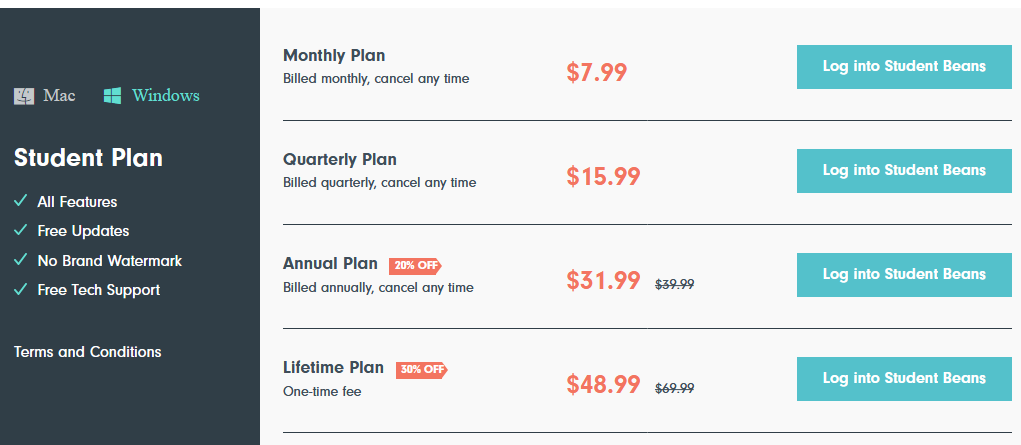Image resolution: width=1021 pixels, height=445 pixels.
Task: Click the Mac platform icon
Action: [24, 96]
